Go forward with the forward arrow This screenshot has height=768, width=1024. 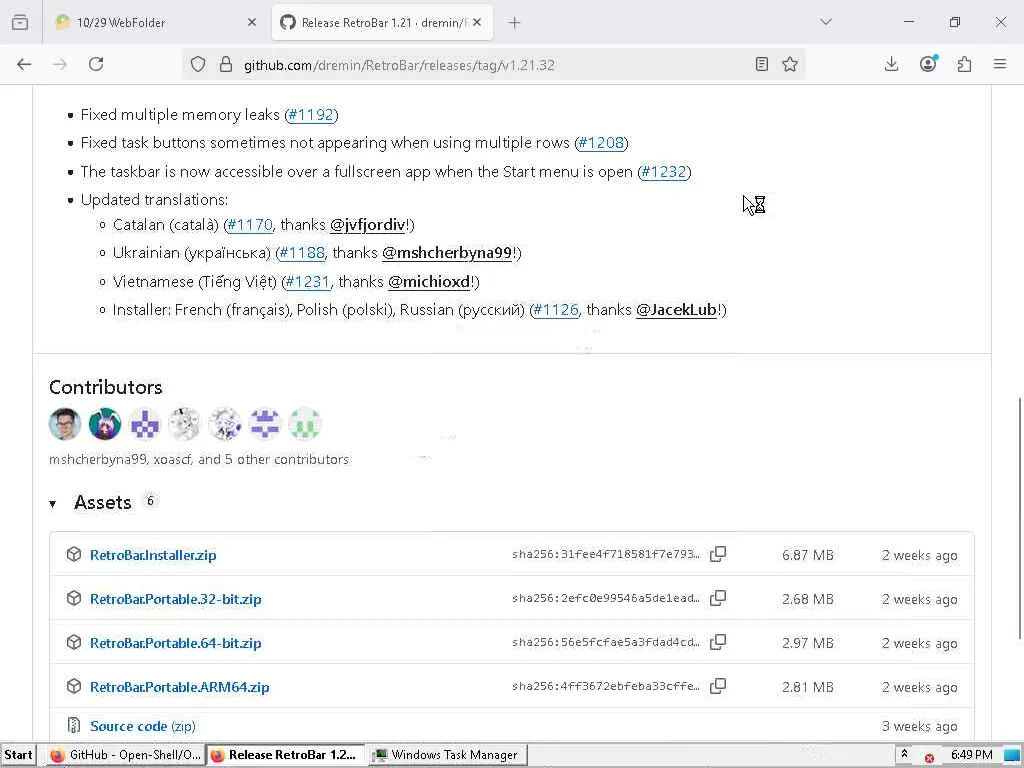[60, 64]
